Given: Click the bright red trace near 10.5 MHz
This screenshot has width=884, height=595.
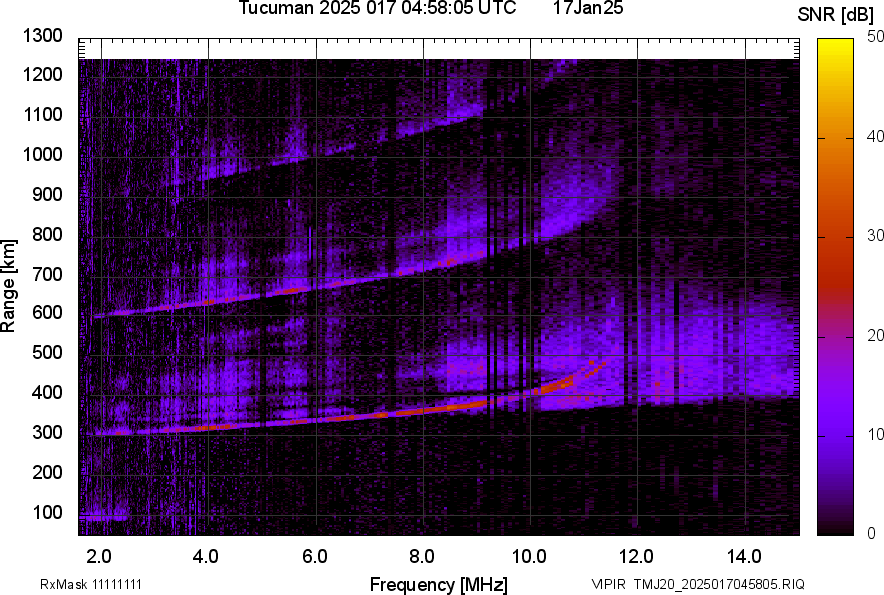Looking at the screenshot, I should [x=555, y=386].
